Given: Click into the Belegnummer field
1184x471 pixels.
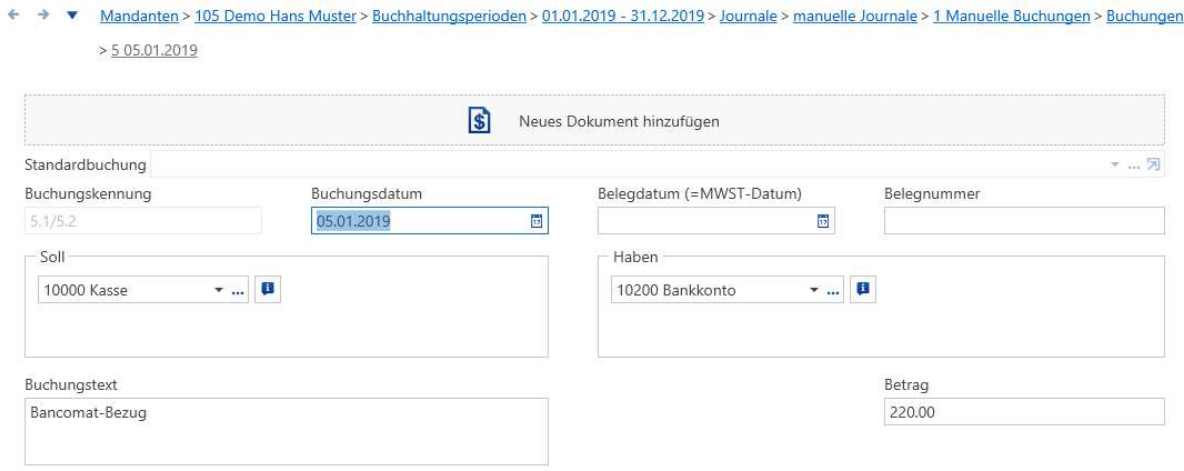Looking at the screenshot, I should (x=1025, y=221).
